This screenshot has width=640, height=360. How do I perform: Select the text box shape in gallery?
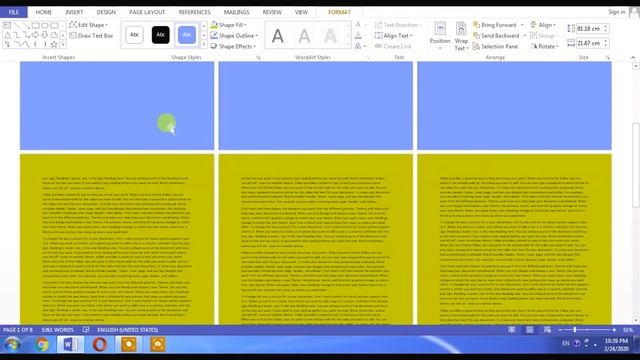pyautogui.click(x=7, y=25)
